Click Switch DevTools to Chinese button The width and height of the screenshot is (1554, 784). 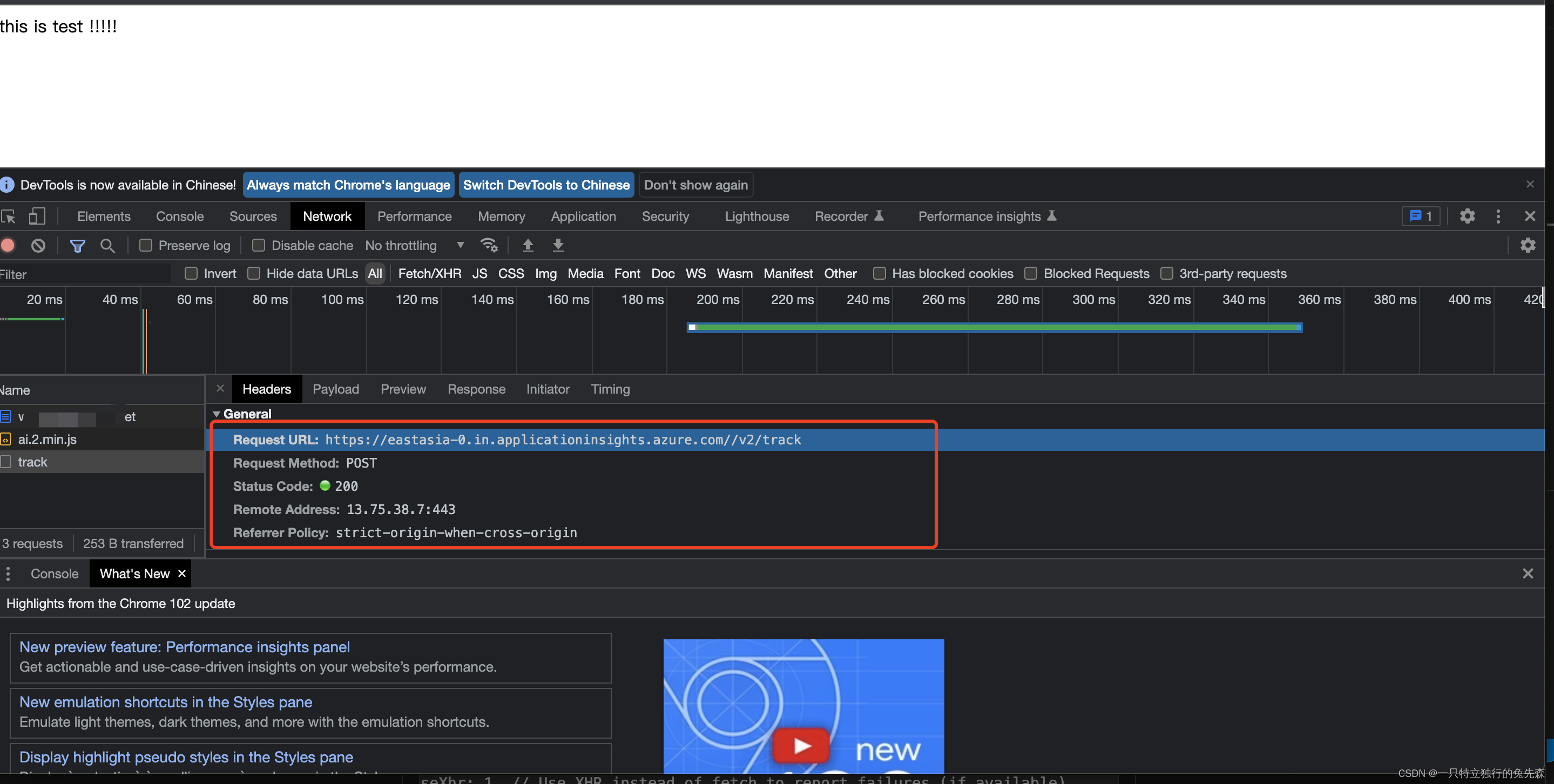click(546, 185)
